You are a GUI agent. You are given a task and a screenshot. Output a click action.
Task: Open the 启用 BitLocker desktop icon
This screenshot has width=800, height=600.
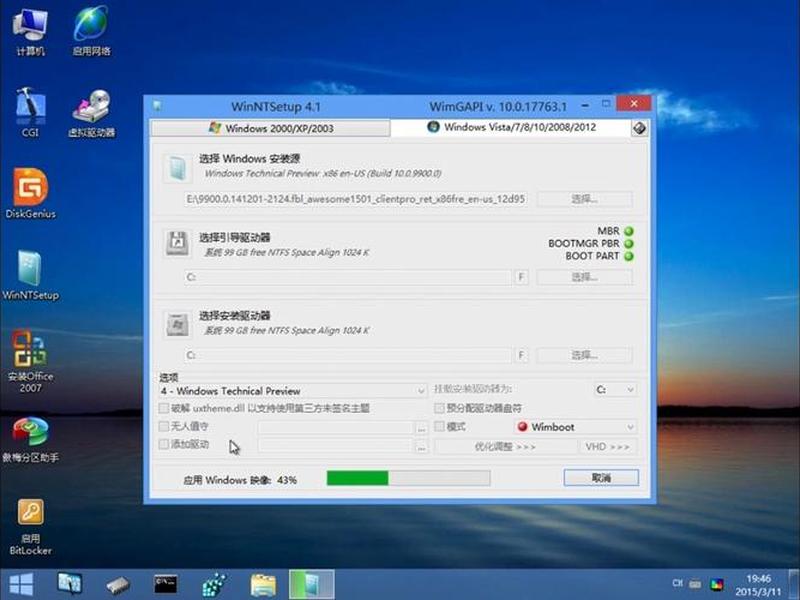click(x=31, y=527)
